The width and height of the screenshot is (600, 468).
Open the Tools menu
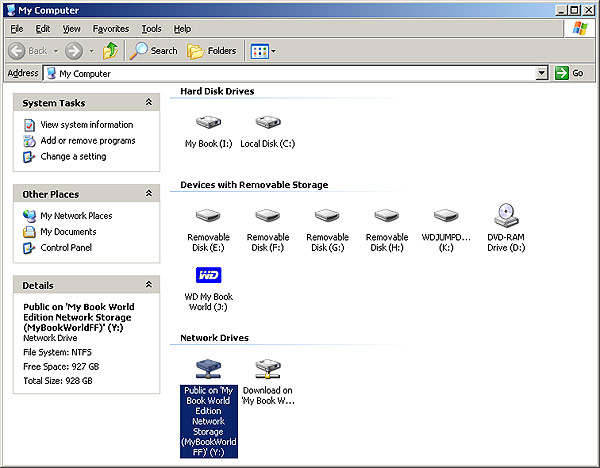(x=151, y=29)
